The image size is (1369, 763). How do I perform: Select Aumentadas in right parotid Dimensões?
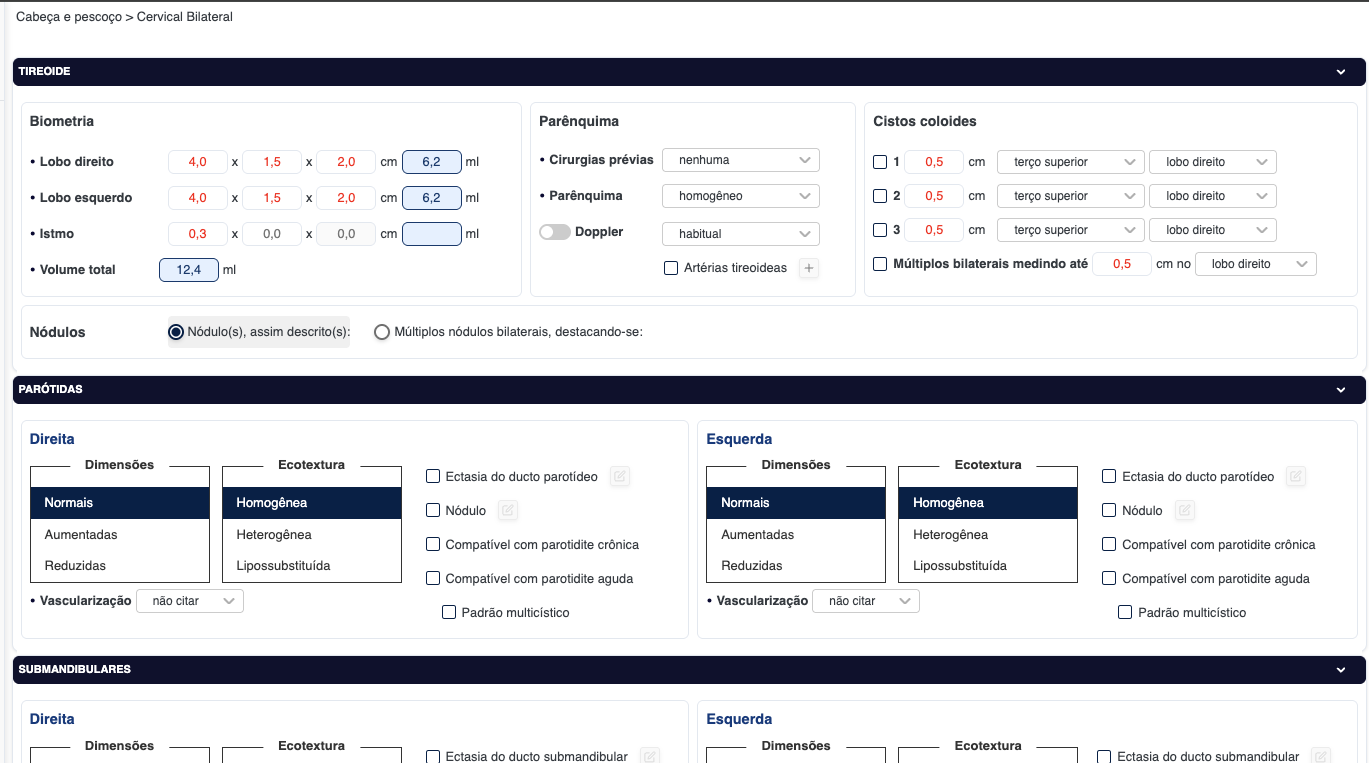(81, 535)
